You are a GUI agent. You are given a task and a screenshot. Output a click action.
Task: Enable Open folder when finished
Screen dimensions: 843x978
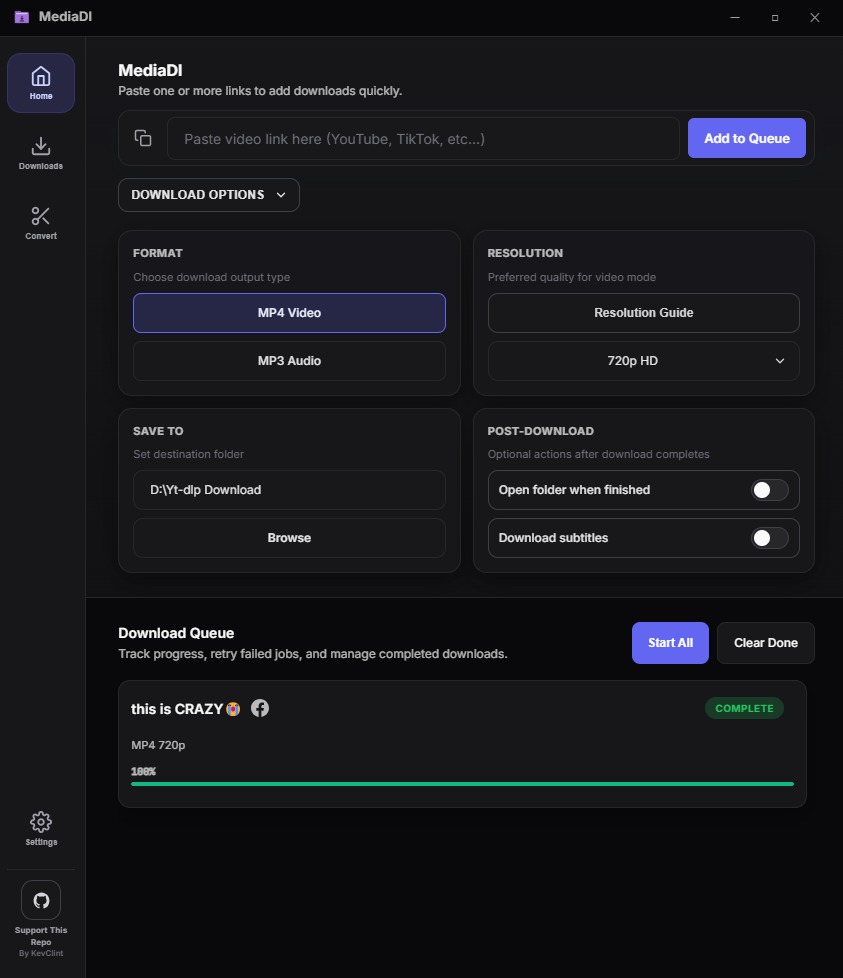click(x=769, y=490)
